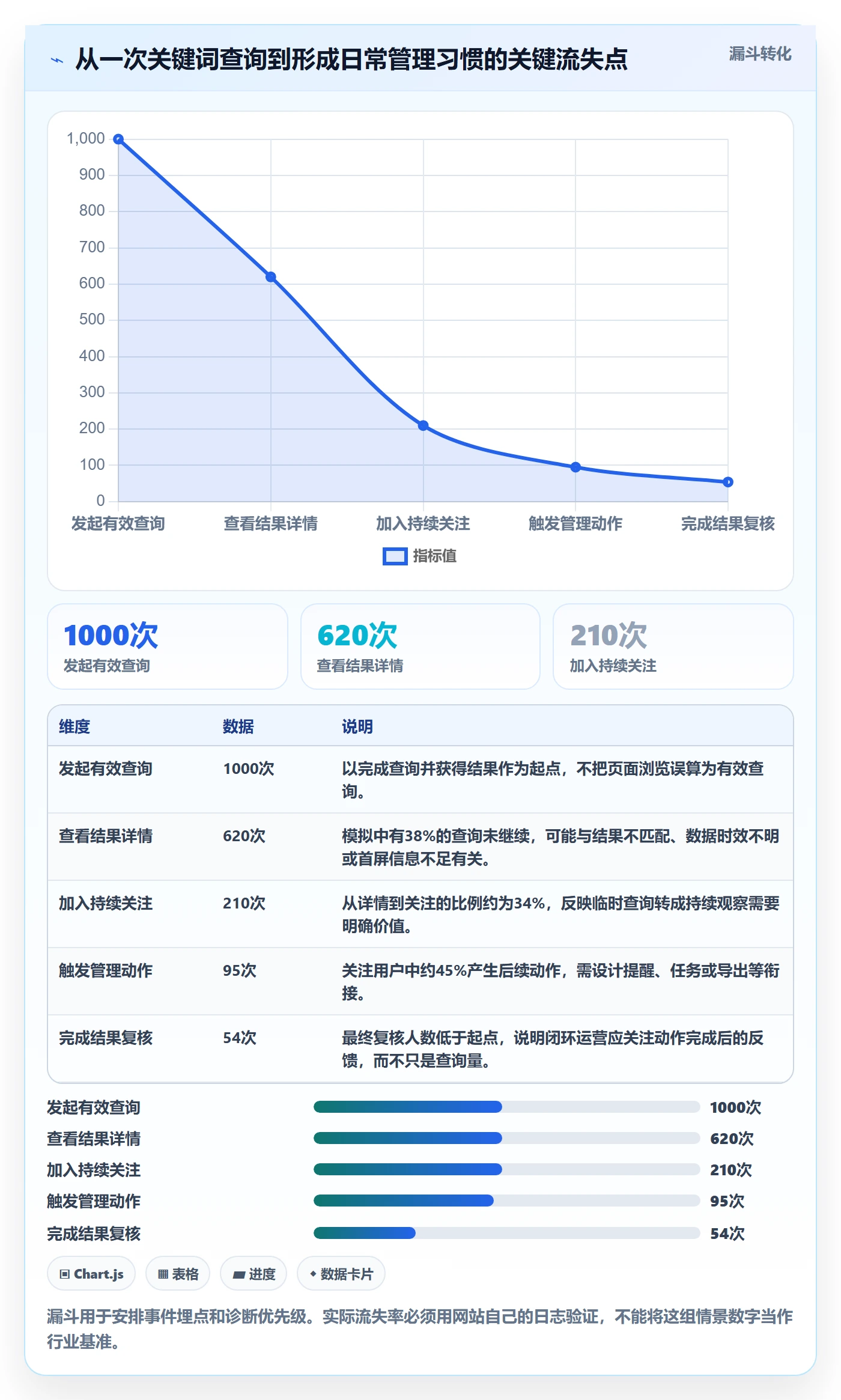Click the 95次 table data cell
Screen dimensions: 841x1400
click(240, 971)
